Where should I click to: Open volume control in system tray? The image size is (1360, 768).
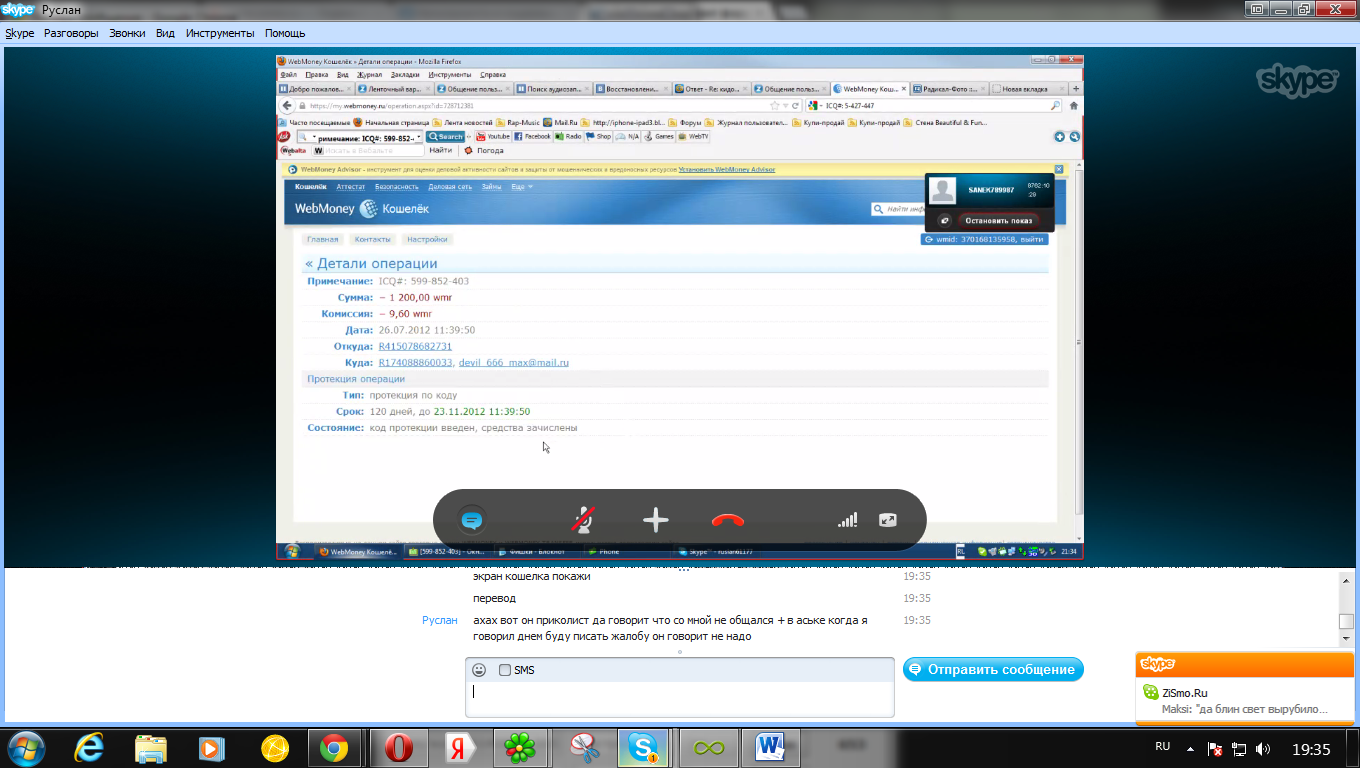(x=1263, y=748)
